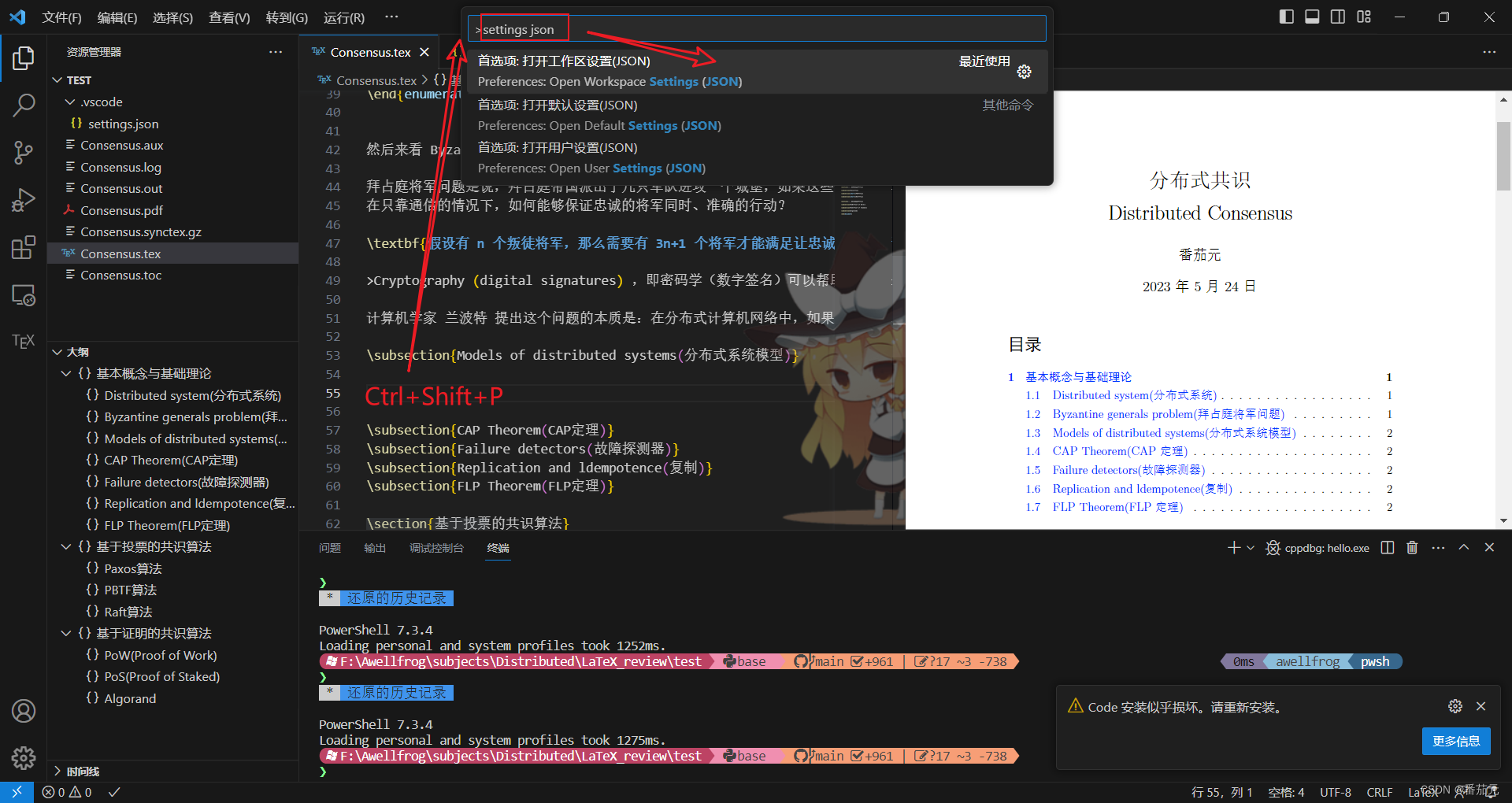Open the TeX LaTeX Workshop view
The height and width of the screenshot is (803, 1512).
tap(24, 341)
